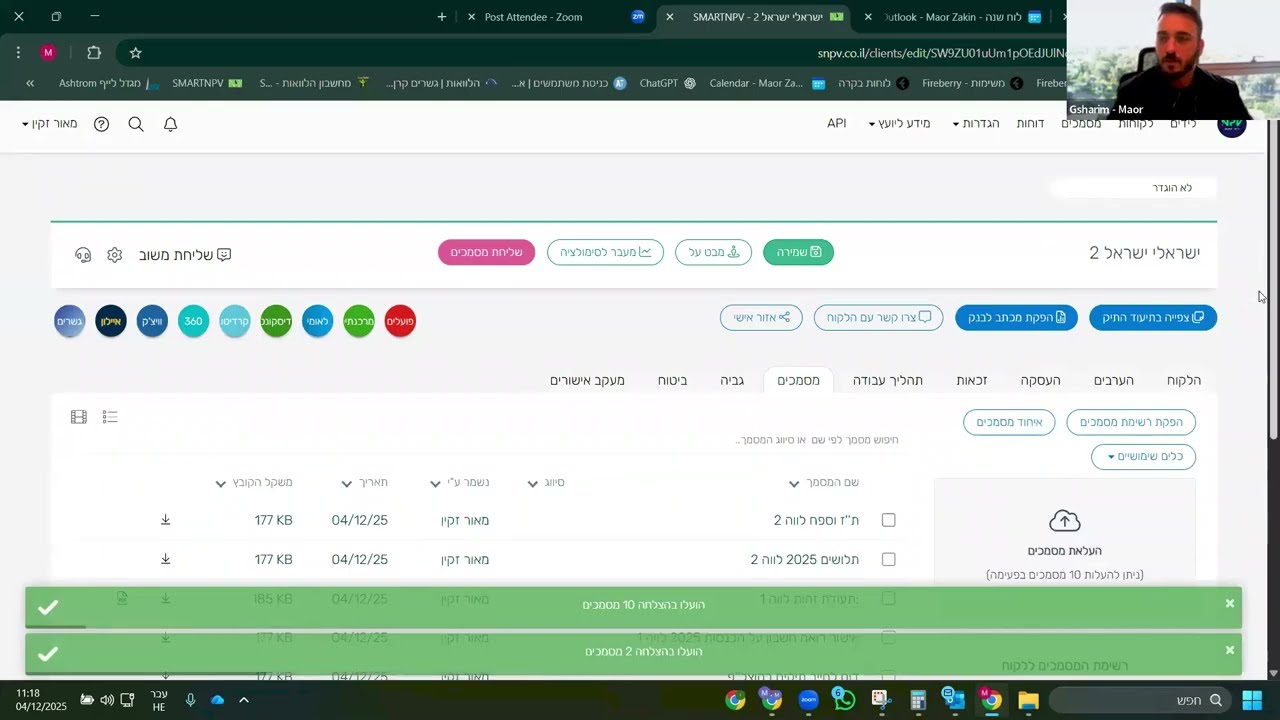
Task: Open API in the top menu
Action: (x=837, y=124)
